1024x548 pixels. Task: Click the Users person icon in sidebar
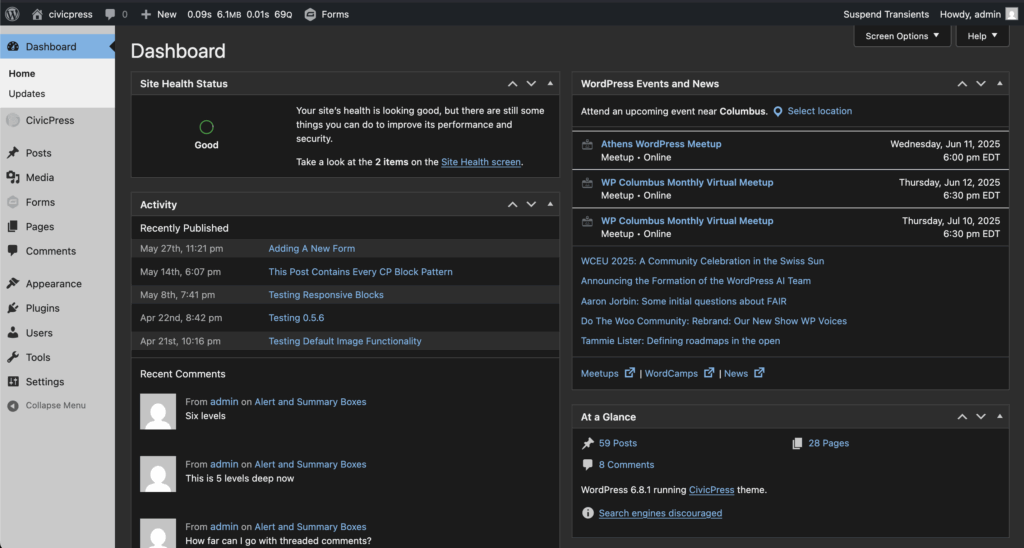13,332
